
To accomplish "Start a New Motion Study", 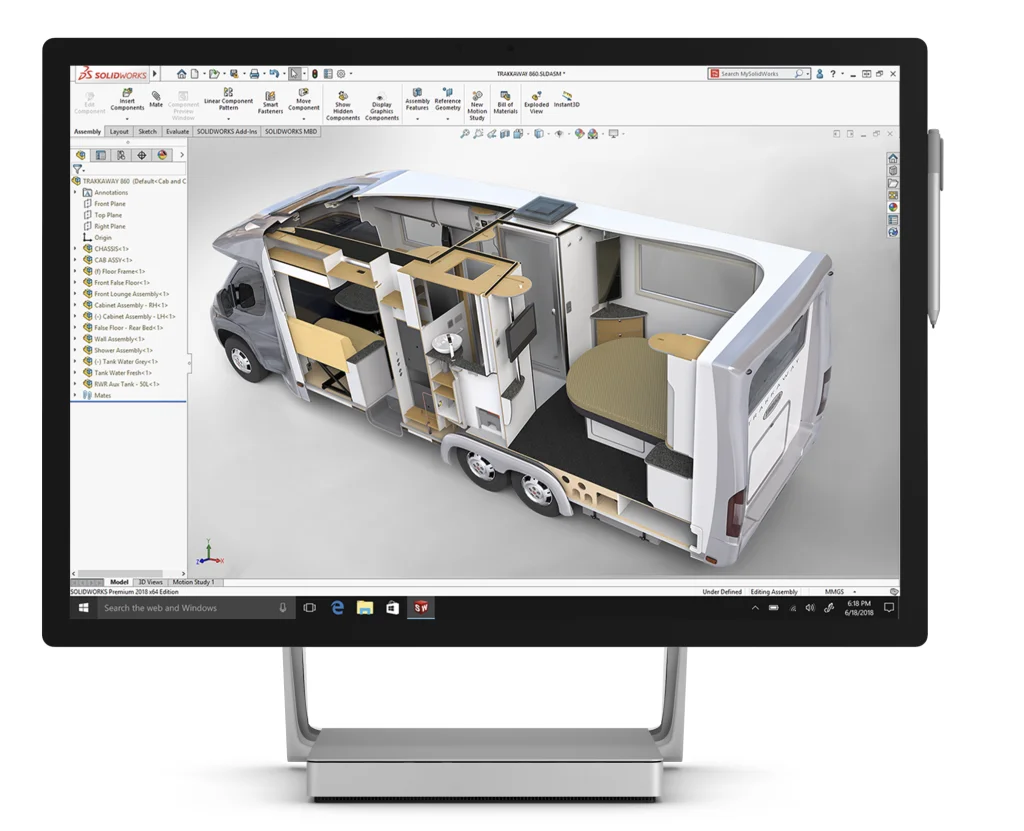I will pos(476,100).
